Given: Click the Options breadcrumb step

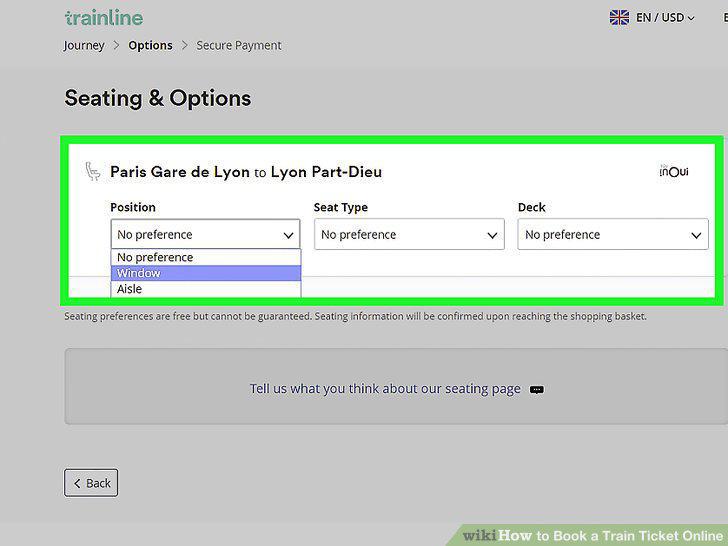Looking at the screenshot, I should pos(150,46).
